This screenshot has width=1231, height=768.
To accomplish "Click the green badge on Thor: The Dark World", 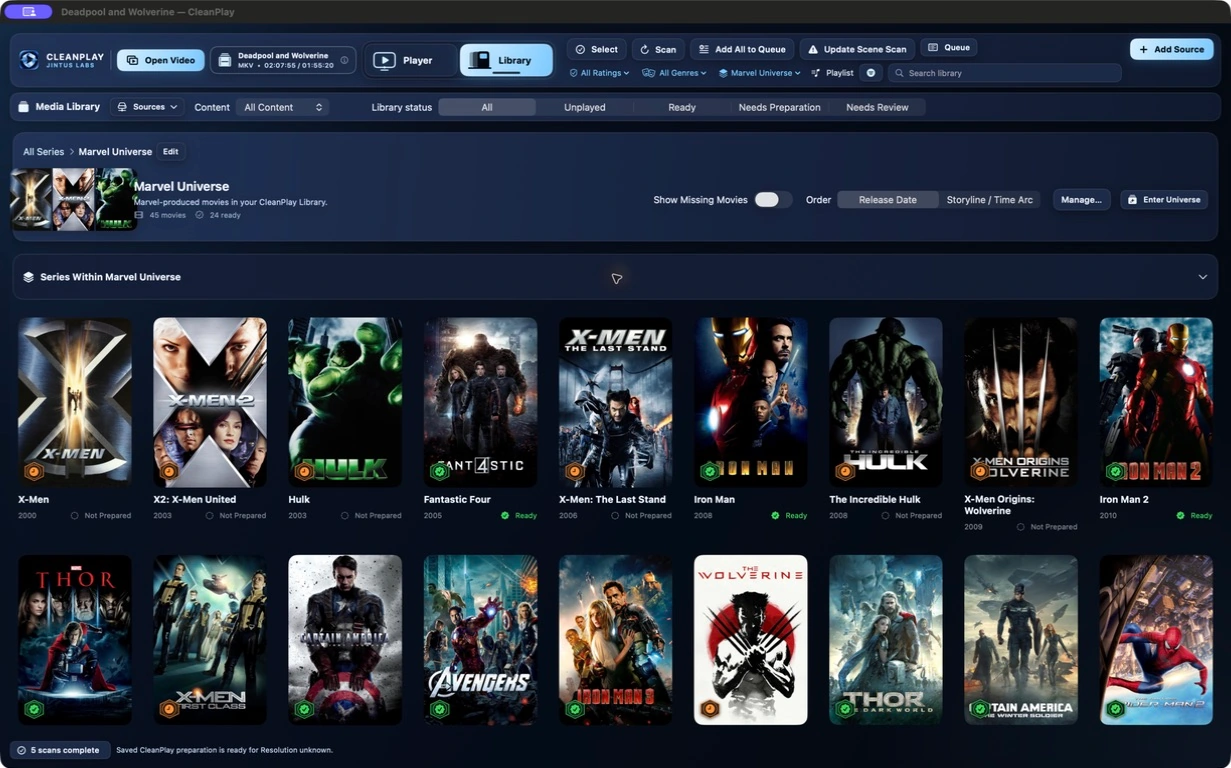I will coord(845,709).
